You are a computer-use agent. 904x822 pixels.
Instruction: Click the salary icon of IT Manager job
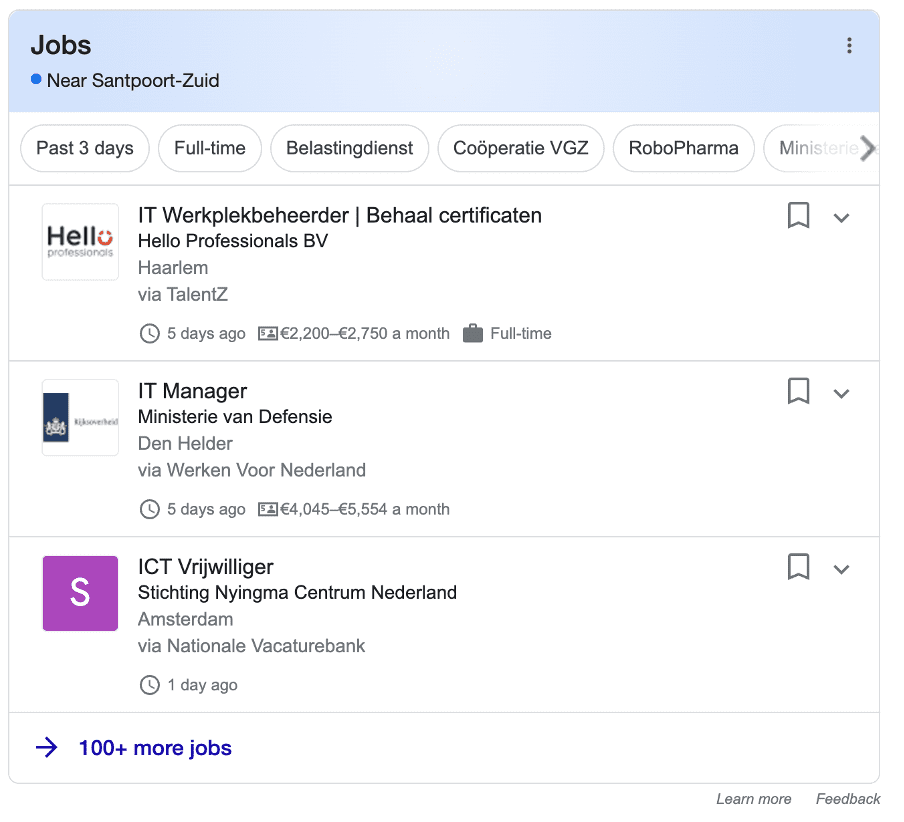268,509
